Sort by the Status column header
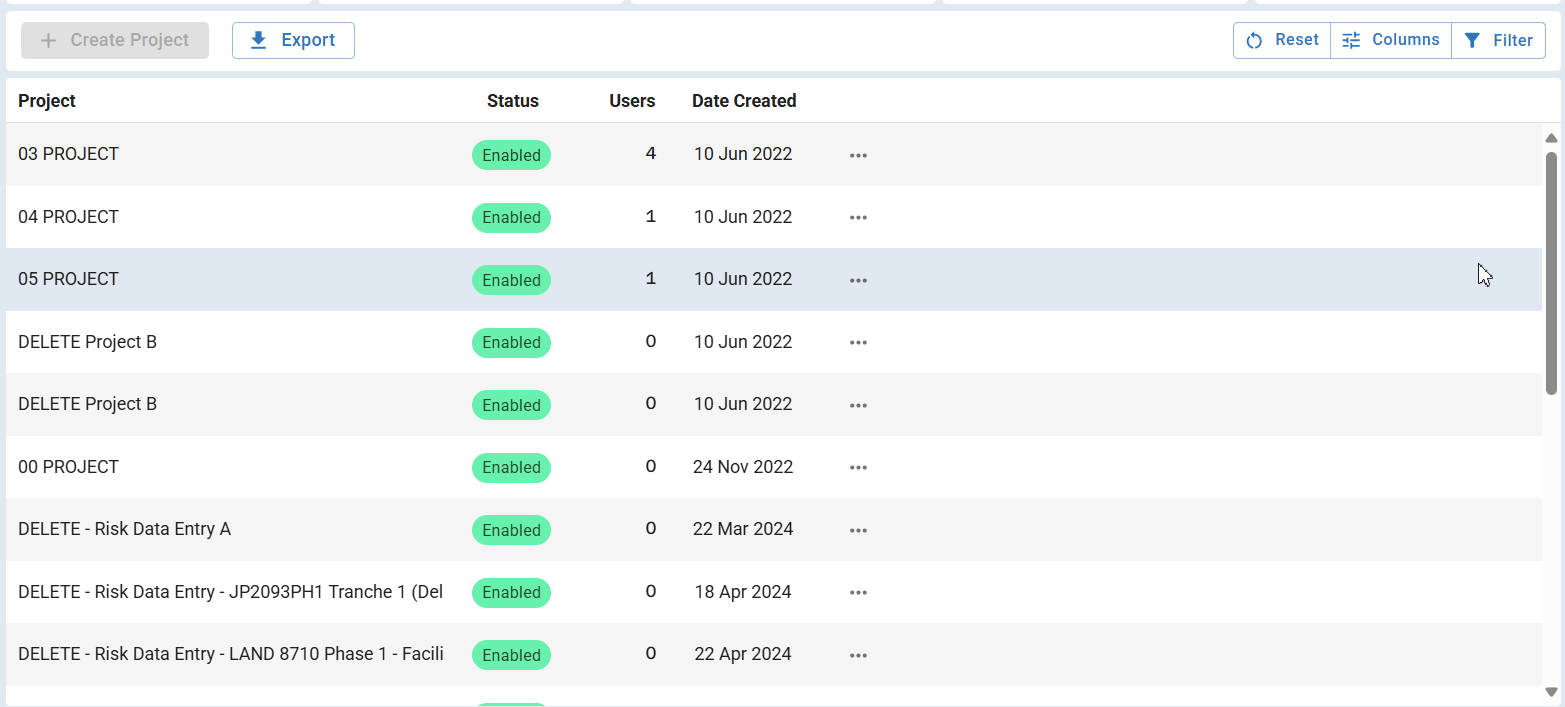The height and width of the screenshot is (707, 1565). pyautogui.click(x=512, y=101)
